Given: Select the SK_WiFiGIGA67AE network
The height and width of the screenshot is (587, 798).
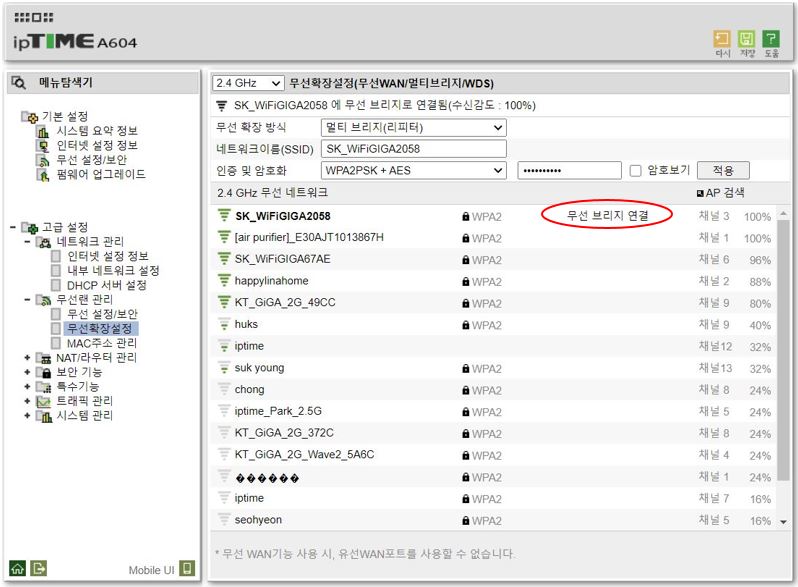Looking at the screenshot, I should coord(282,259).
